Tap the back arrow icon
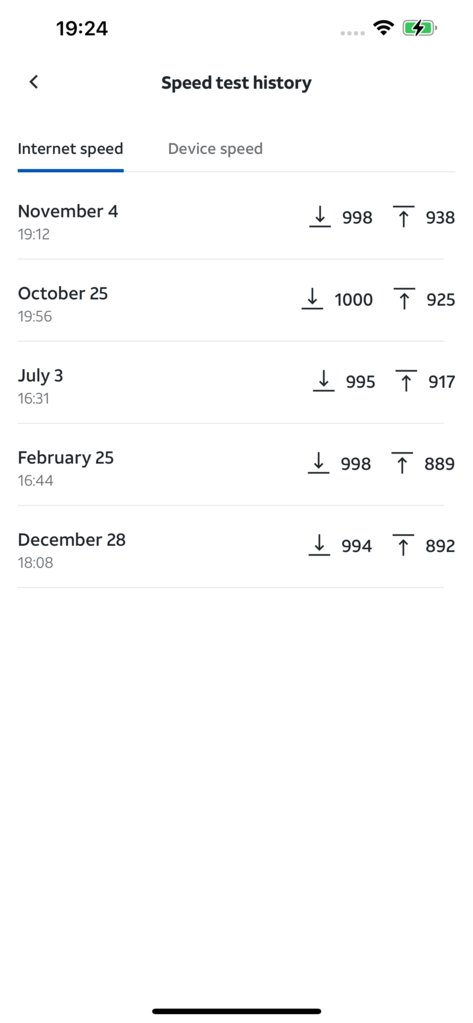 [x=34, y=82]
